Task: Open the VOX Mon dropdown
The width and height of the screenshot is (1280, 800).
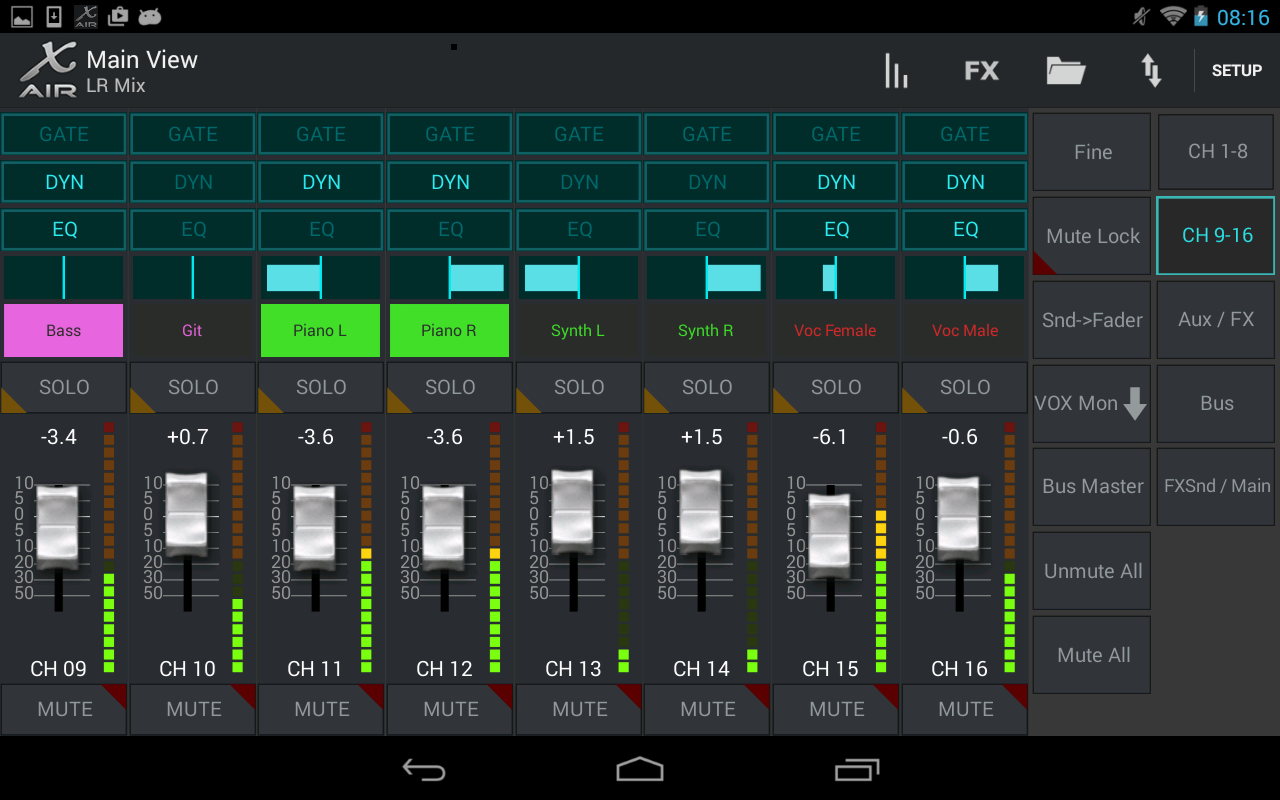Action: (x=1091, y=403)
